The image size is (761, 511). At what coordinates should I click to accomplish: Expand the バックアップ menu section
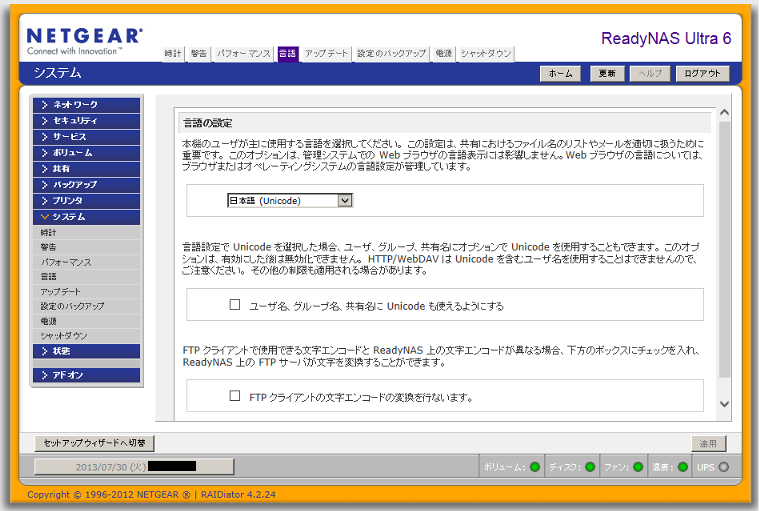[x=86, y=185]
